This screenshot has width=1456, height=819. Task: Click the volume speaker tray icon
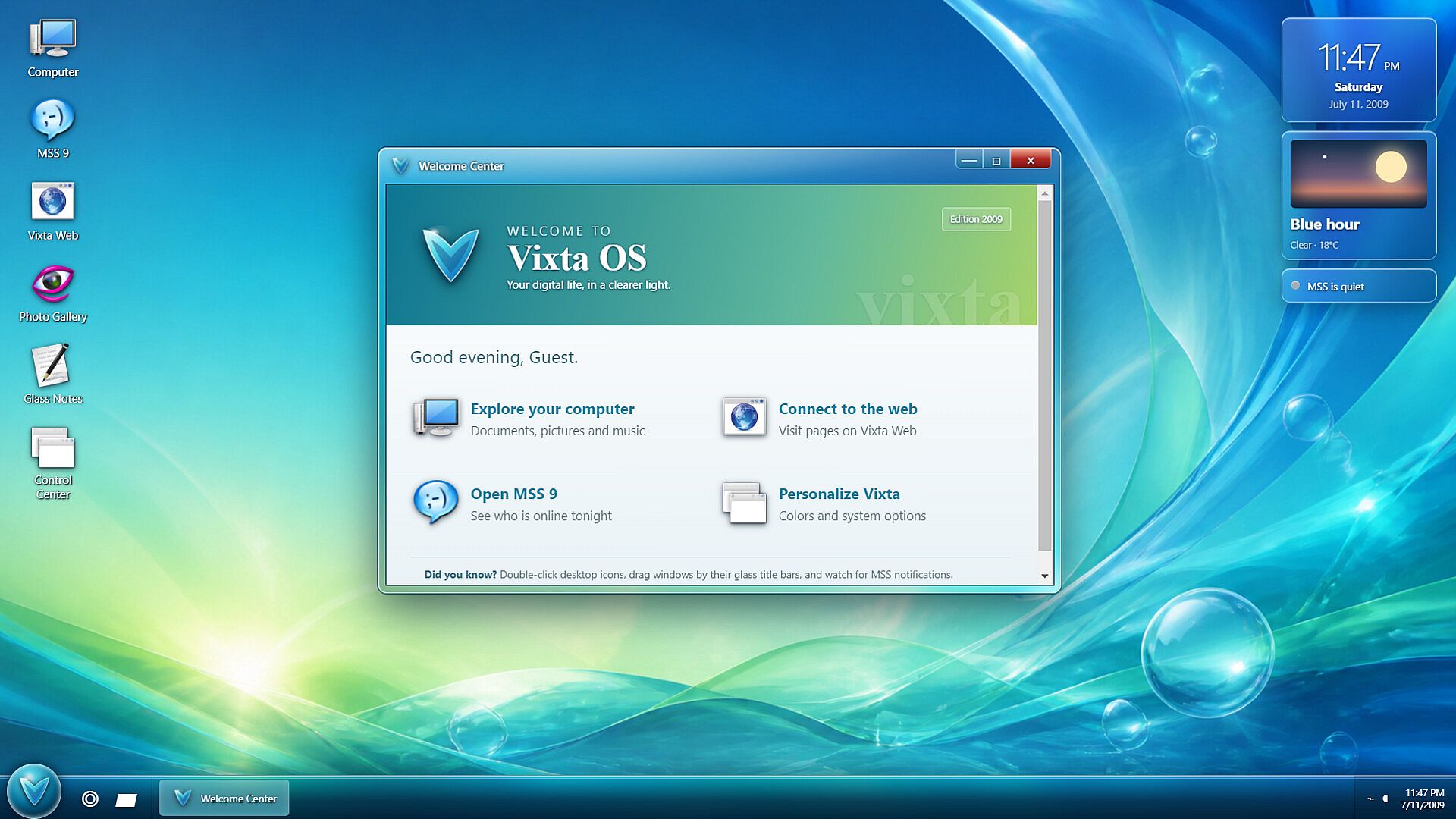click(x=1385, y=799)
